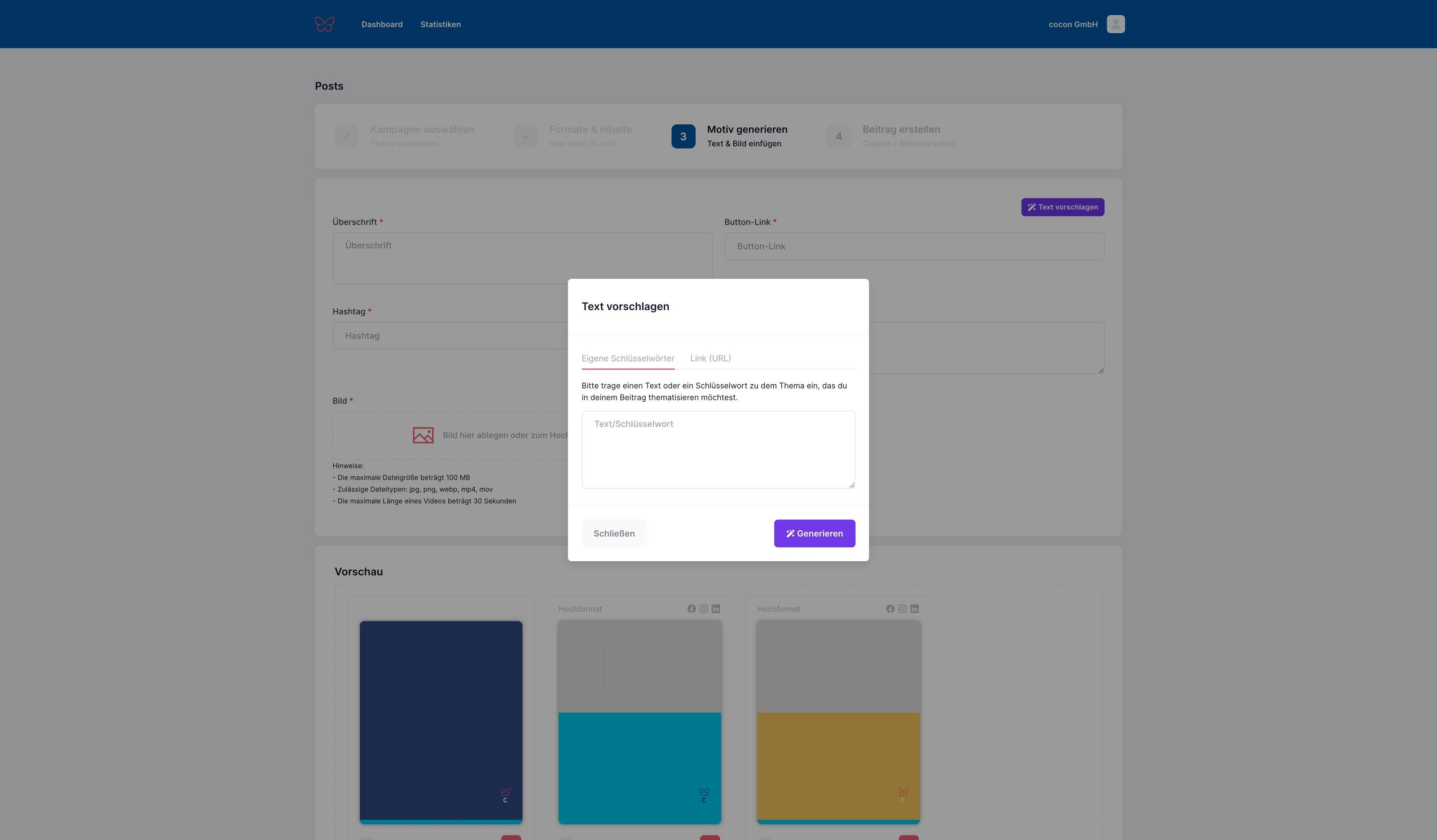This screenshot has width=1437, height=840.
Task: Select the dark blue preview thumbnail
Action: [x=441, y=721]
